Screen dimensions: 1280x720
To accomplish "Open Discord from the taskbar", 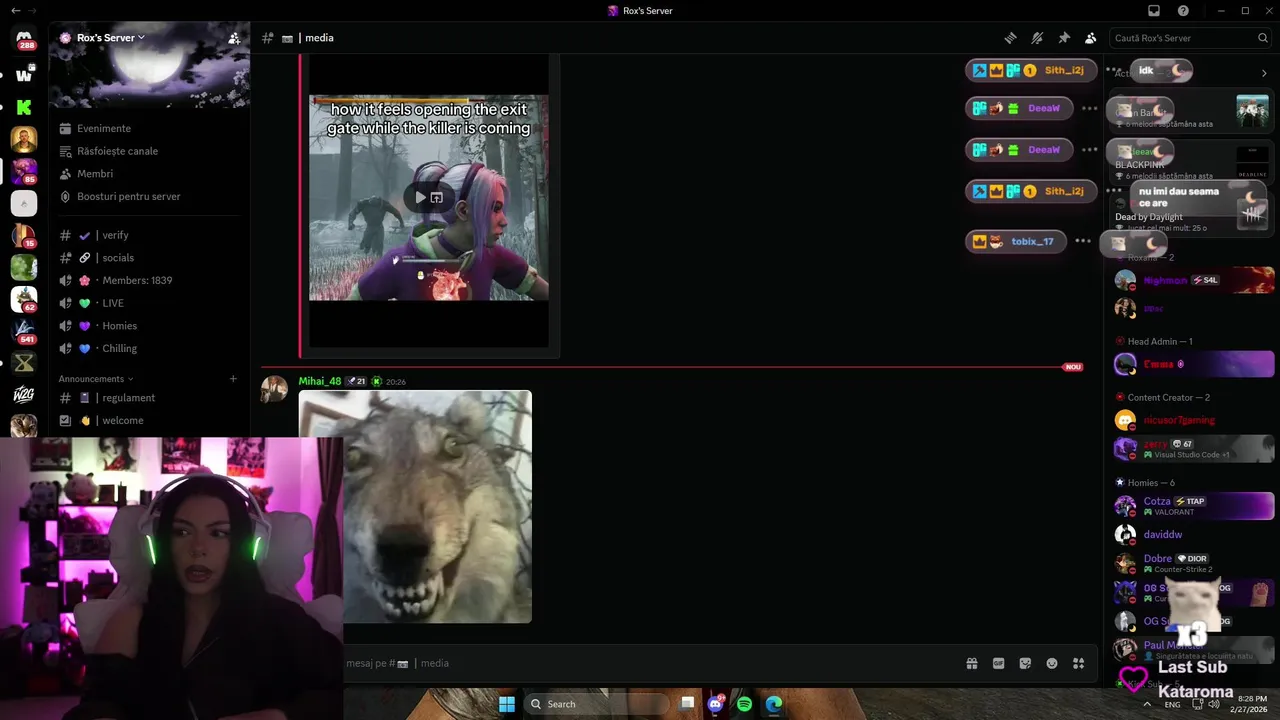I will (x=715, y=704).
